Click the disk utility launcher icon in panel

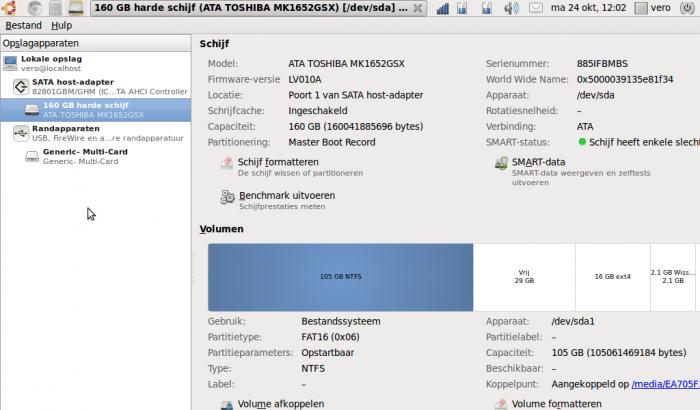pos(75,8)
